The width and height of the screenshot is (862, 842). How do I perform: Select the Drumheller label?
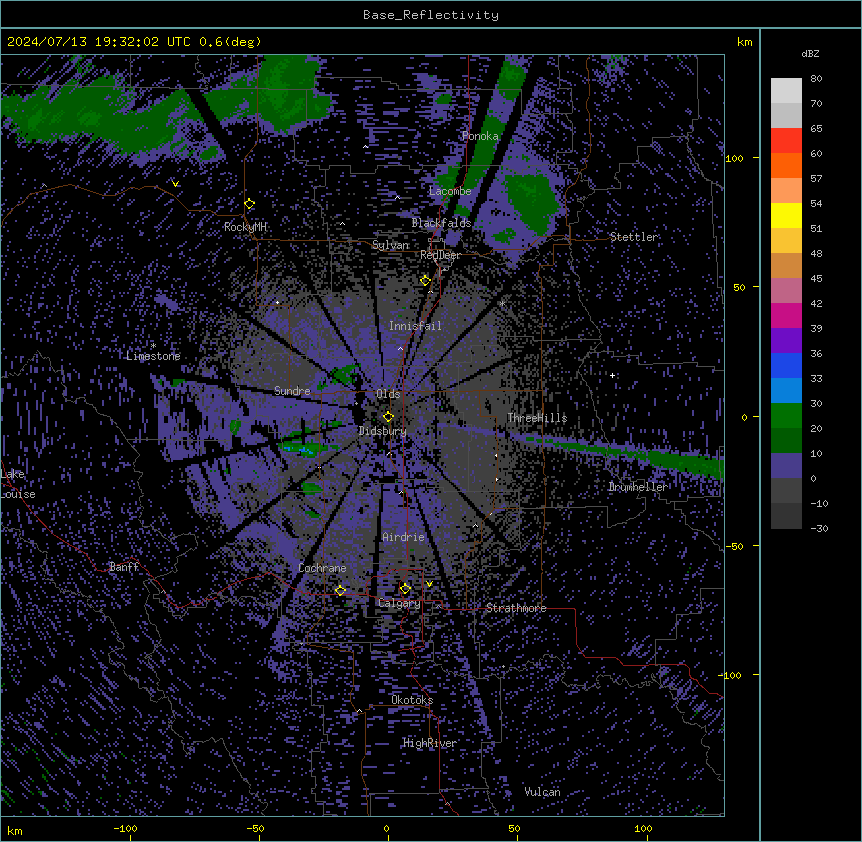pos(638,487)
